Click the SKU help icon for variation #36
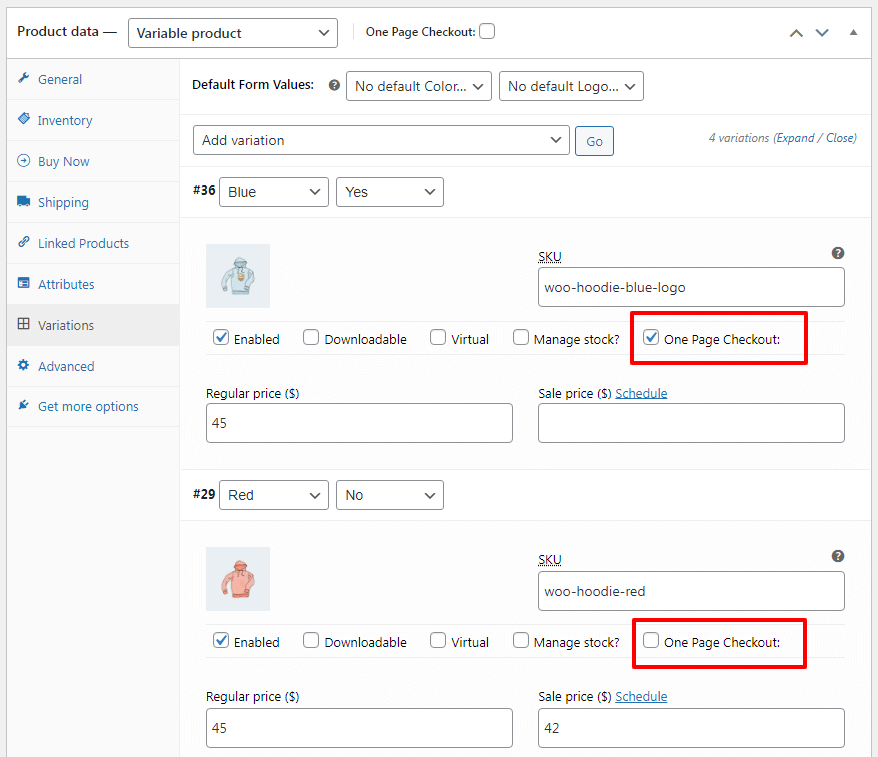This screenshot has width=878, height=757. (838, 253)
